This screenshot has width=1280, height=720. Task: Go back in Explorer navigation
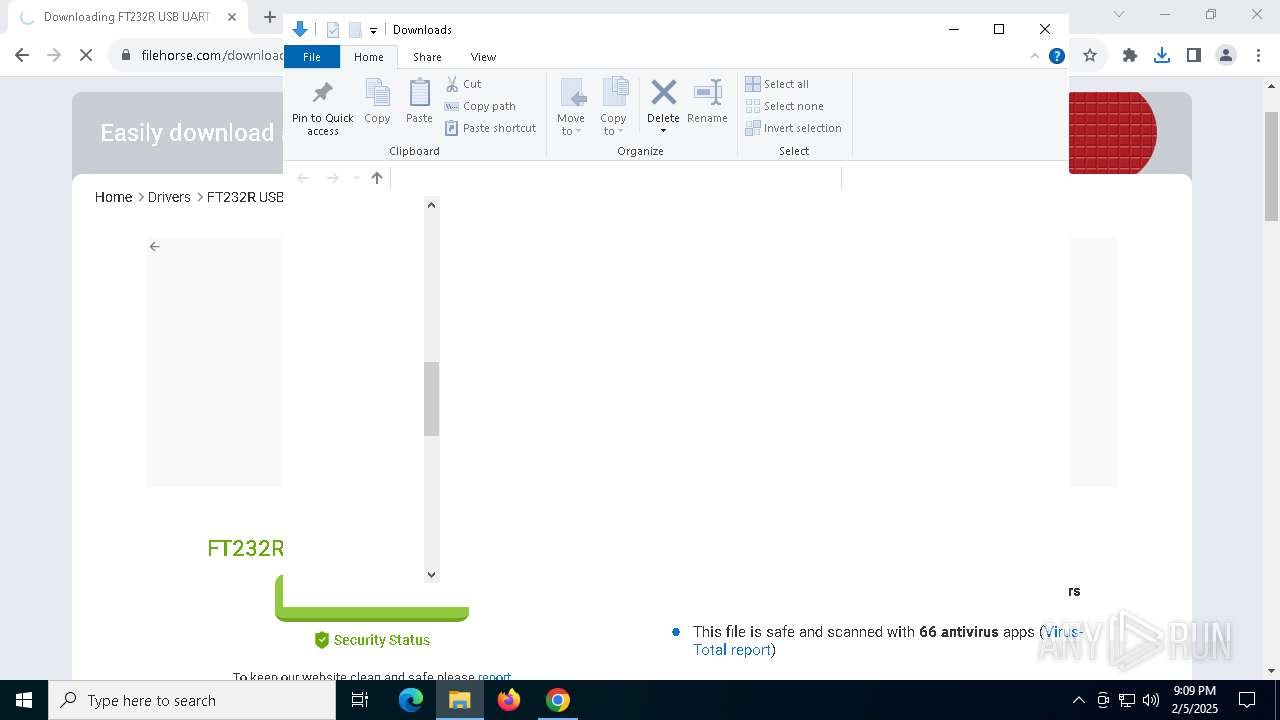coord(303,178)
